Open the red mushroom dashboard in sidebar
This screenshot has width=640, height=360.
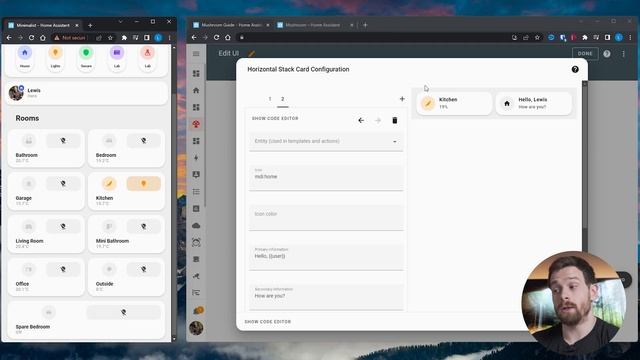tap(196, 124)
